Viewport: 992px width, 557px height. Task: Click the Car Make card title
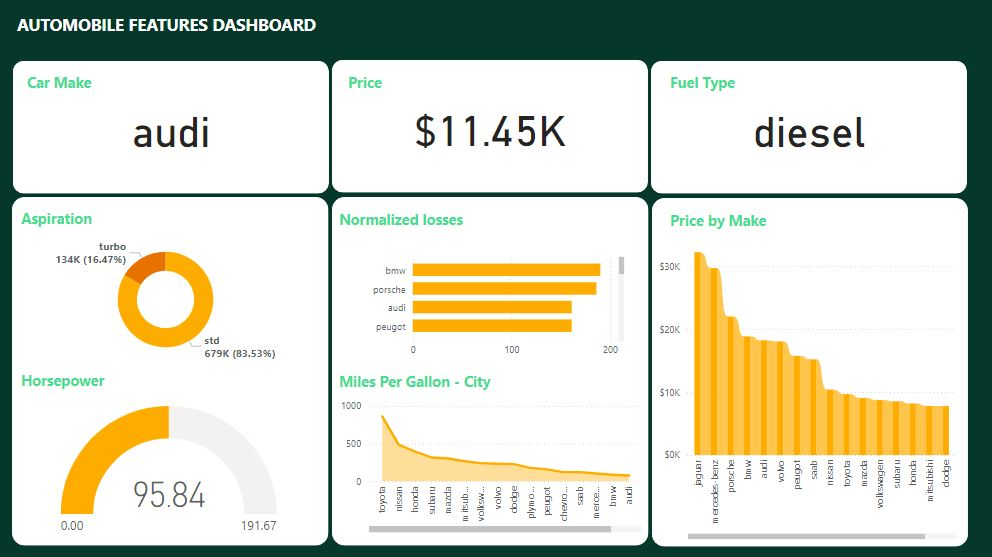coord(59,83)
